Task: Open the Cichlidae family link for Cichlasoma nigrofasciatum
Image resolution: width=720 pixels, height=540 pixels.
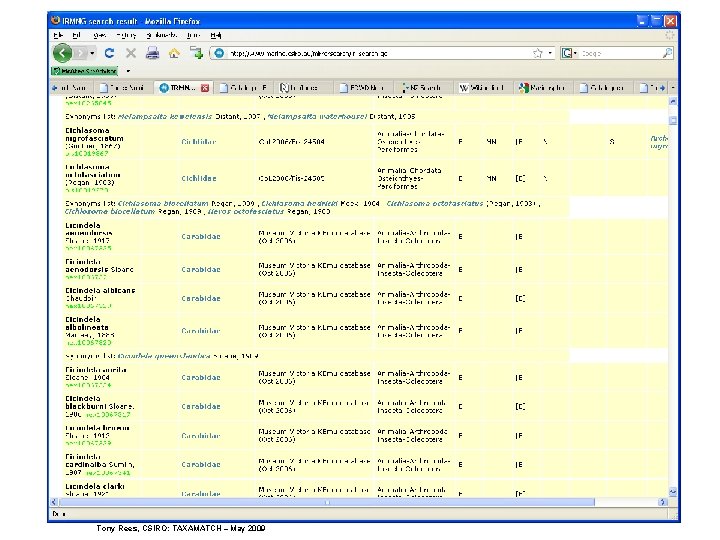Action: (x=198, y=142)
